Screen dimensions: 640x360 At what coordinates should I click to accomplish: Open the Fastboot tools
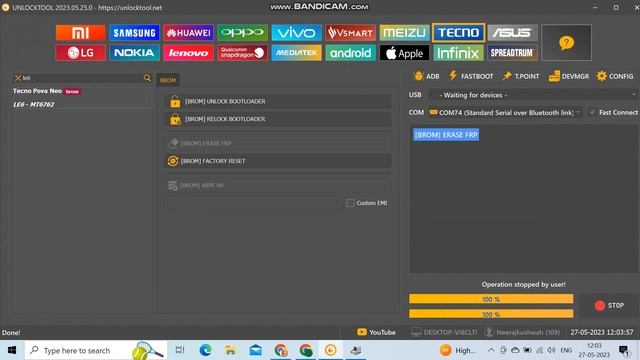[x=471, y=76]
